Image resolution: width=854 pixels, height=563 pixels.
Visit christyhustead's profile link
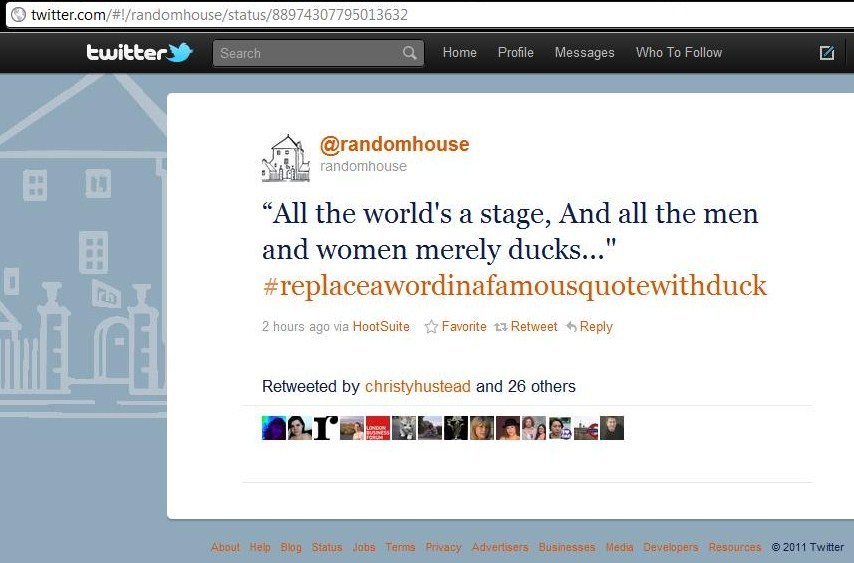[418, 386]
